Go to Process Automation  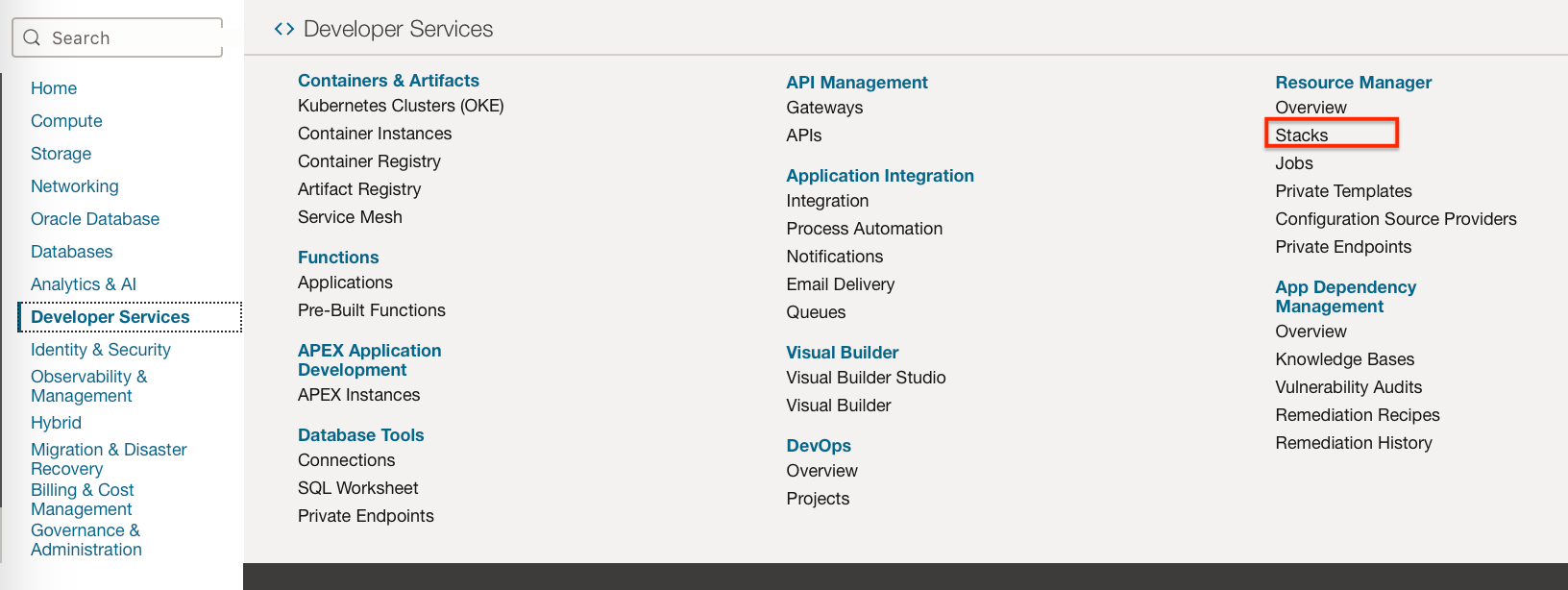pos(865,229)
